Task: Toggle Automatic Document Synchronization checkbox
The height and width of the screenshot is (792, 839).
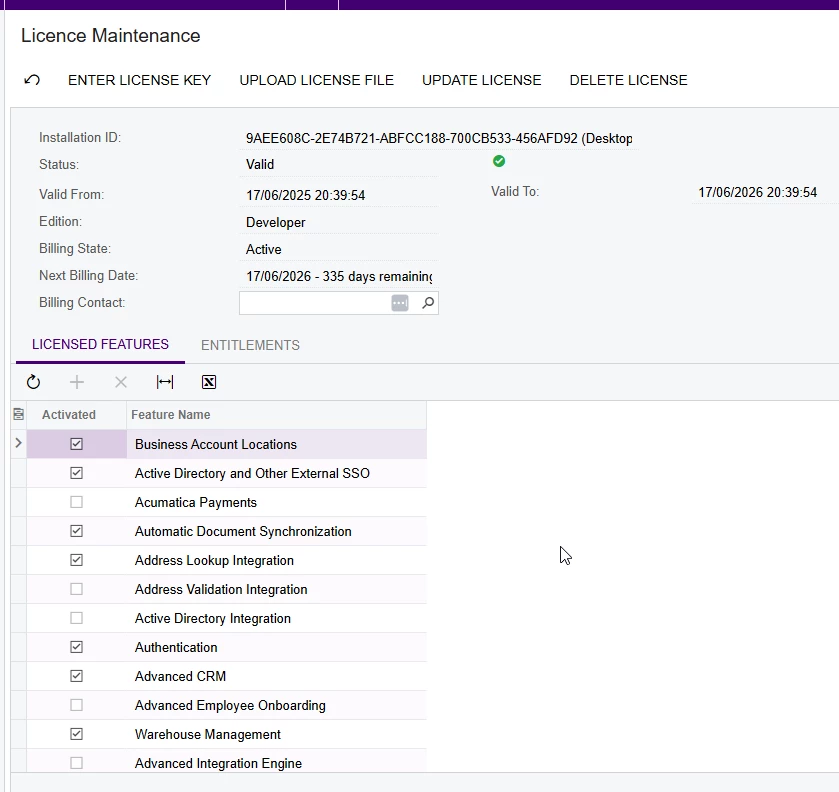Action: 77,531
